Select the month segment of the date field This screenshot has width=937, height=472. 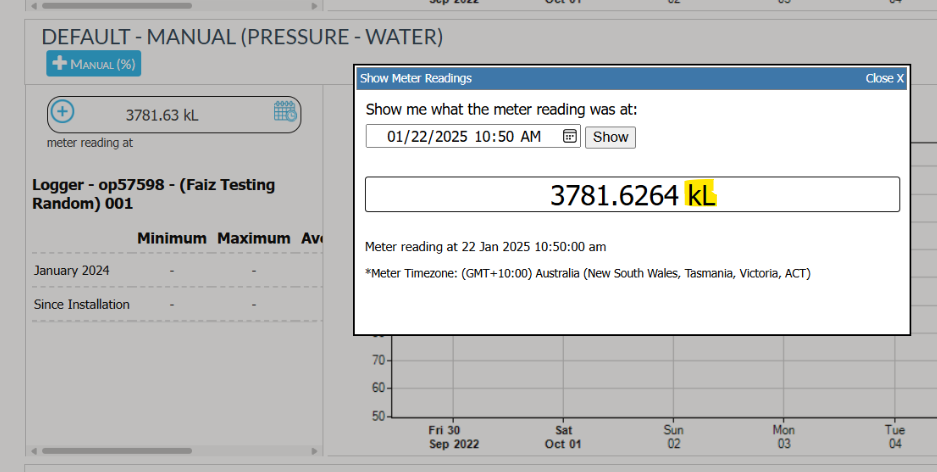tap(396, 136)
